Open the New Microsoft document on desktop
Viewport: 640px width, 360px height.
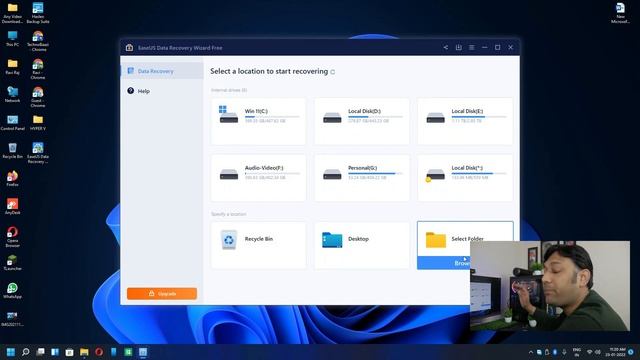coord(620,13)
